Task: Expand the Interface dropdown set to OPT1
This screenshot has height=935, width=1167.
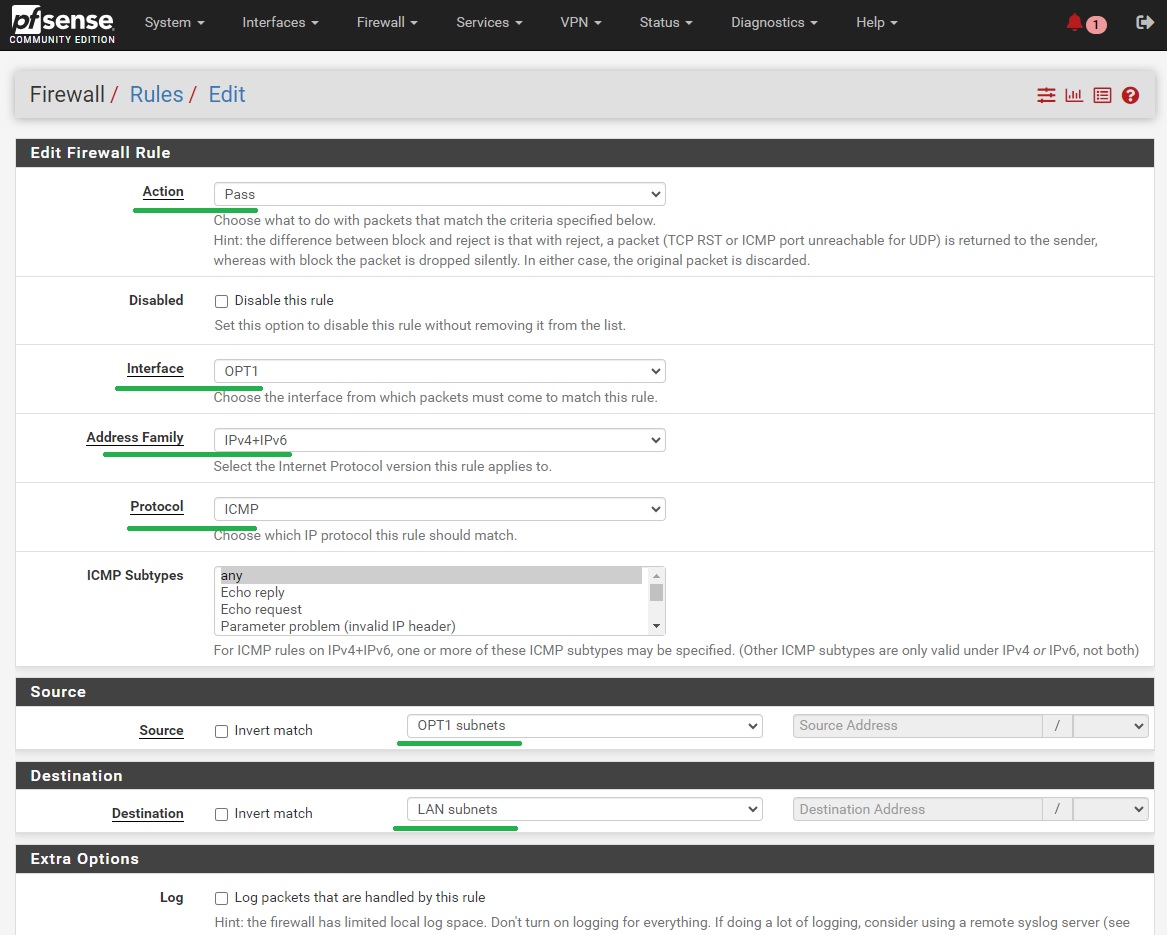Action: (x=439, y=371)
